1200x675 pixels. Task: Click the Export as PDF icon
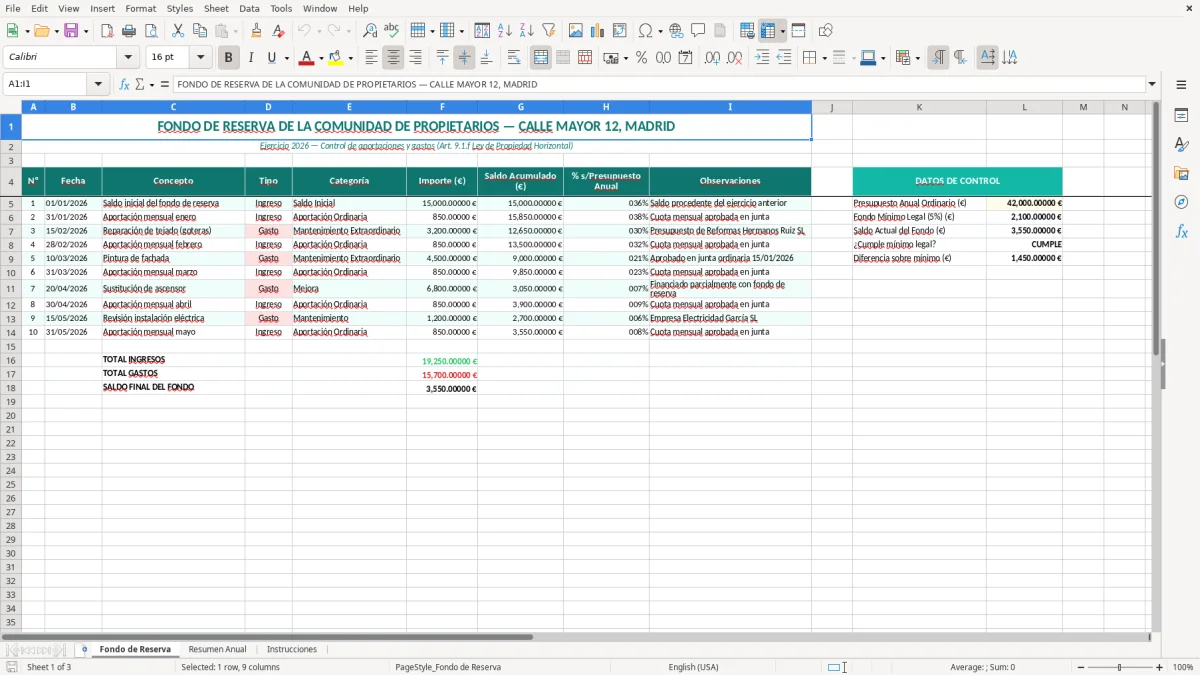pyautogui.click(x=107, y=31)
